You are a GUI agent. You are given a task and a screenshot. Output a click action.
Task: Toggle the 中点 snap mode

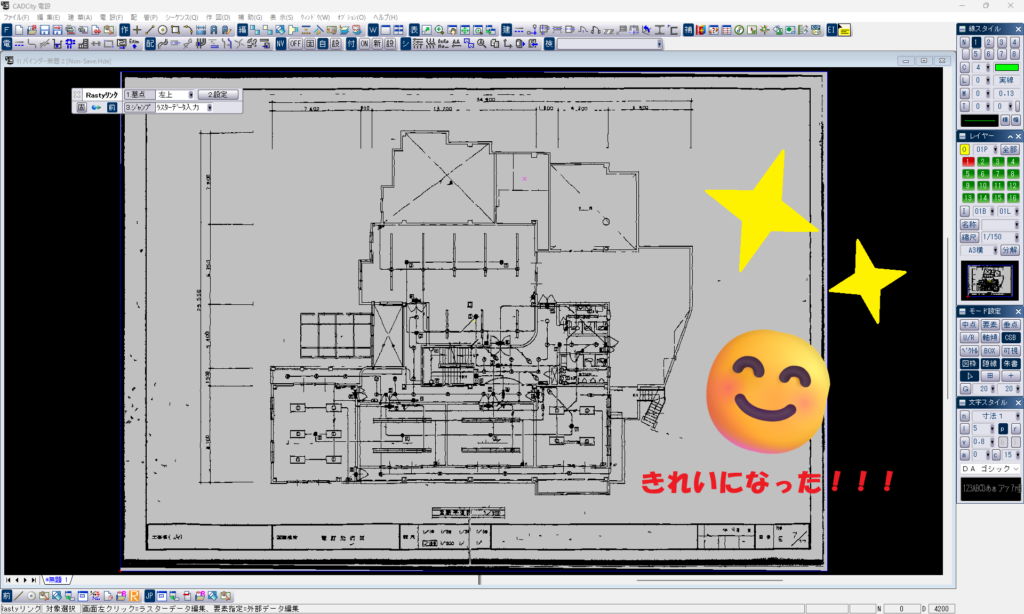tap(969, 325)
